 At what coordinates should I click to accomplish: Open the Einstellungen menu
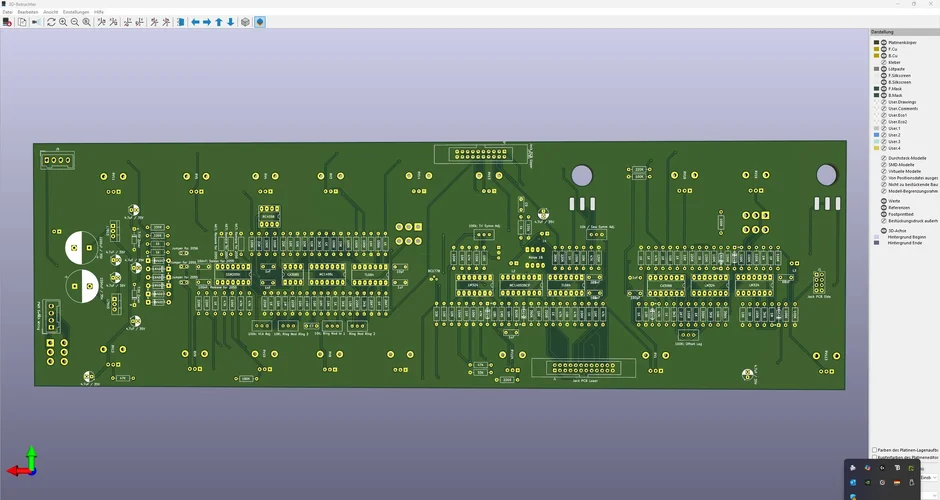click(x=76, y=12)
